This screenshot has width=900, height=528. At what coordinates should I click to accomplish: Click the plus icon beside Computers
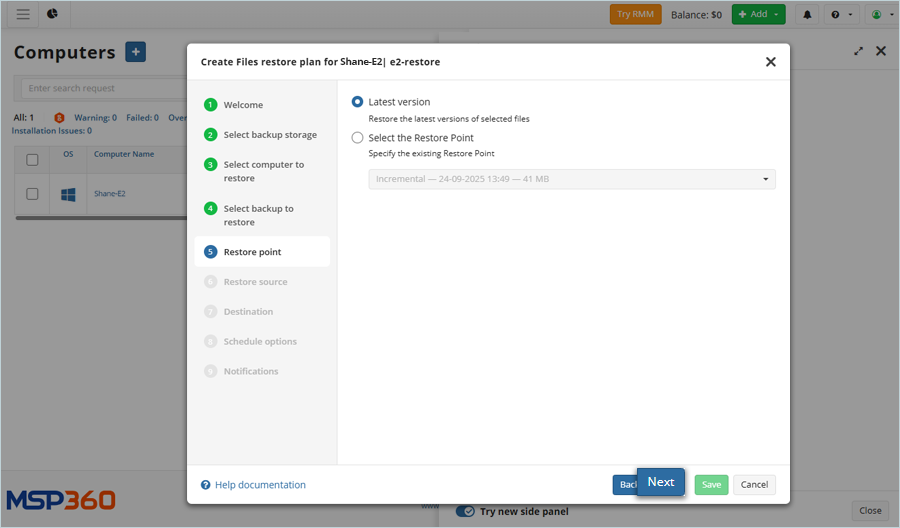point(136,52)
